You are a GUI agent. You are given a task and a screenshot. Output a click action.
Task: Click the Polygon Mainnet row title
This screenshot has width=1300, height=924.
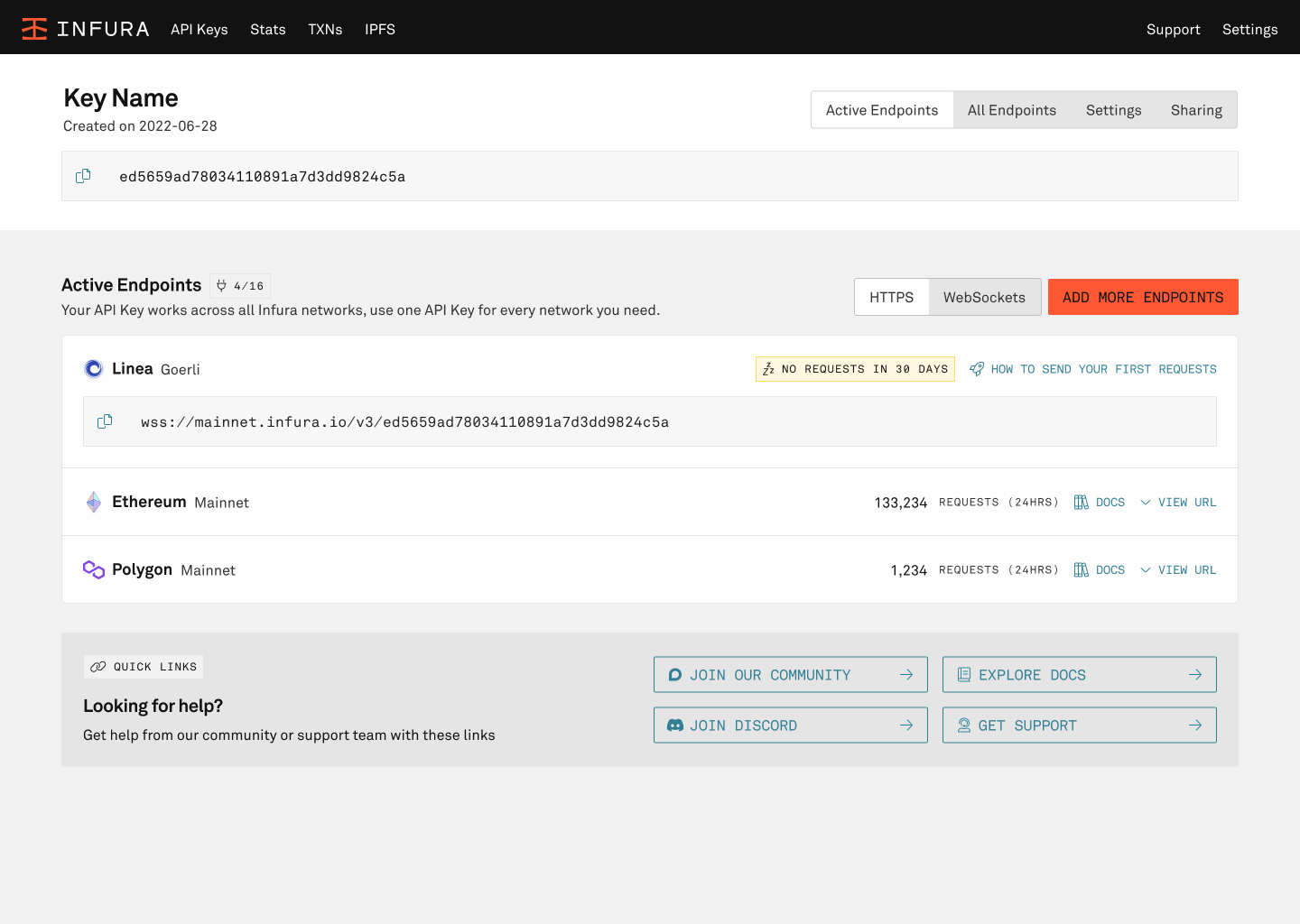(x=173, y=569)
